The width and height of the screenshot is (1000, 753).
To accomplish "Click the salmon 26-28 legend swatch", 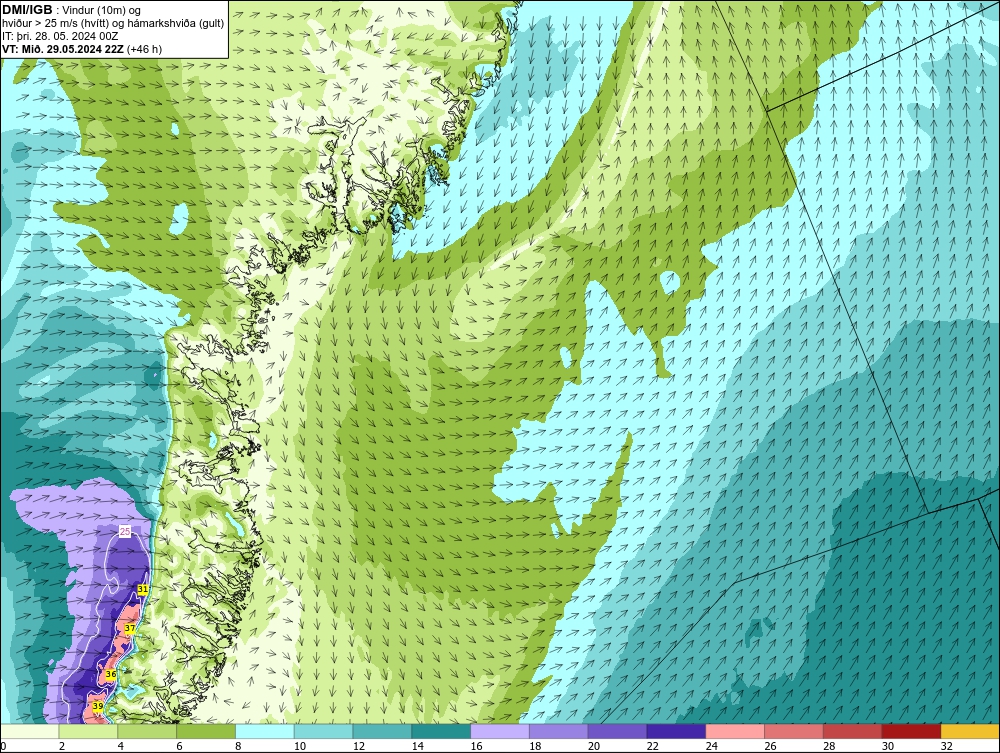I will (794, 731).
